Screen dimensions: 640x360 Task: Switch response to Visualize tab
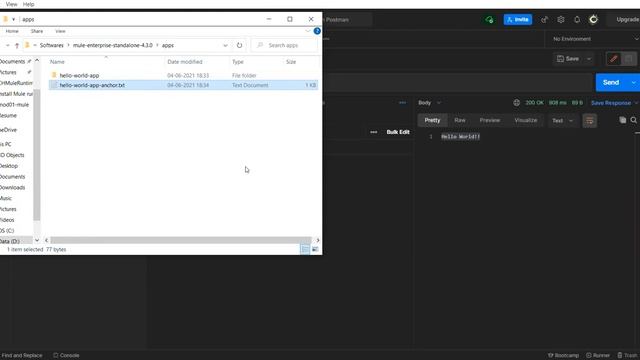[526, 120]
